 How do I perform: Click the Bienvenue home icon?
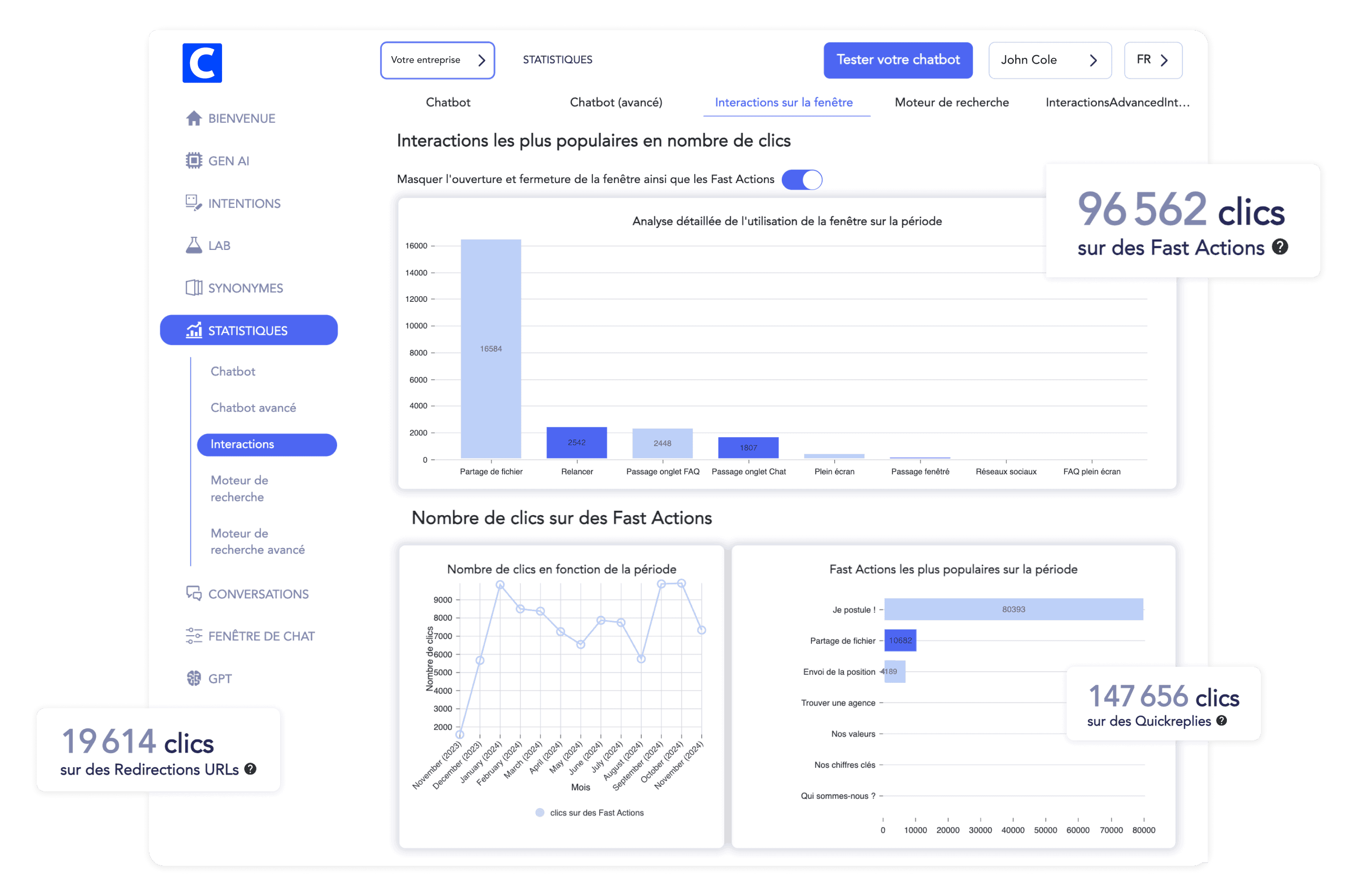click(194, 118)
